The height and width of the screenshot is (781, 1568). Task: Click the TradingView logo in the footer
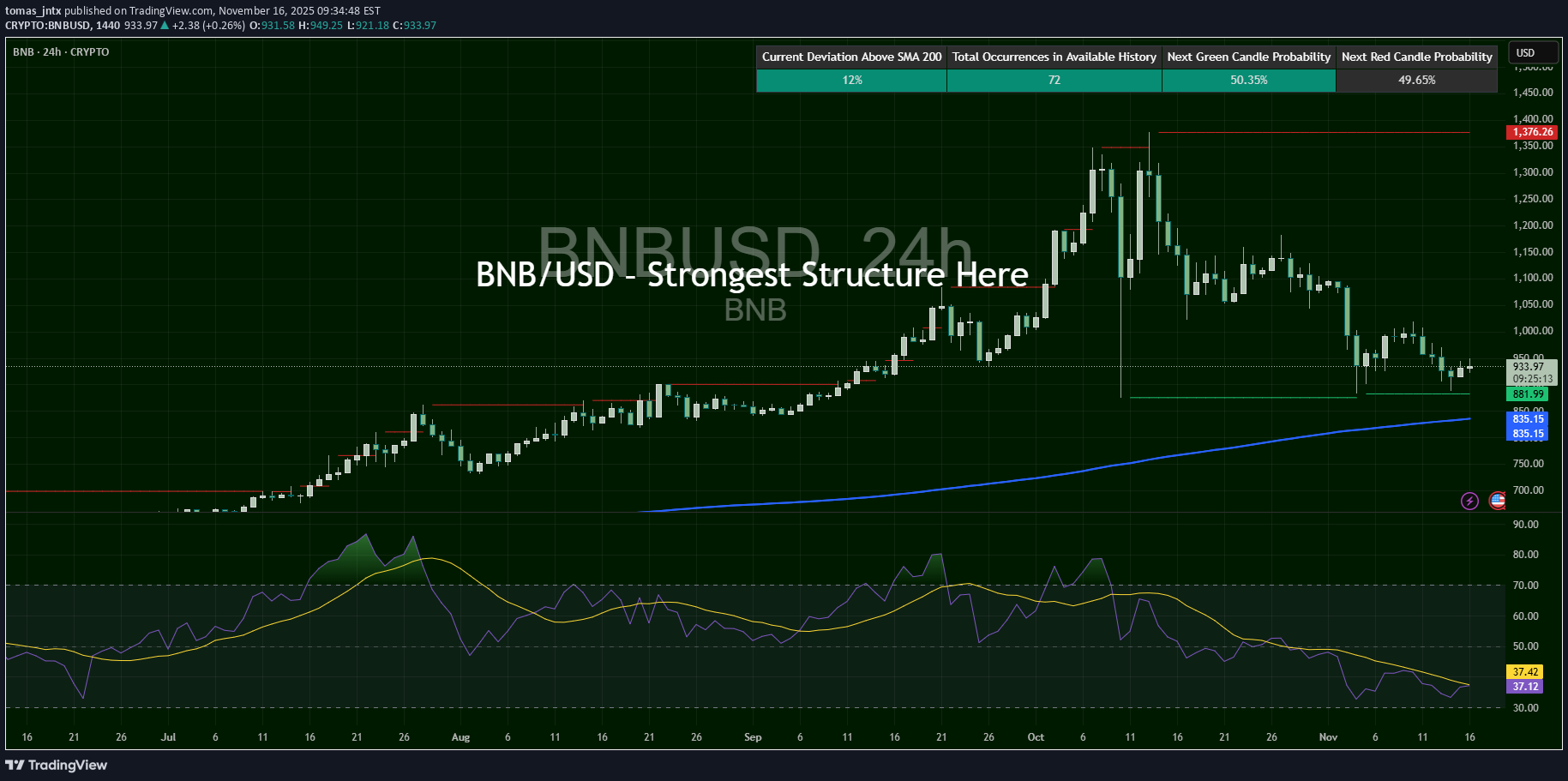tap(56, 765)
